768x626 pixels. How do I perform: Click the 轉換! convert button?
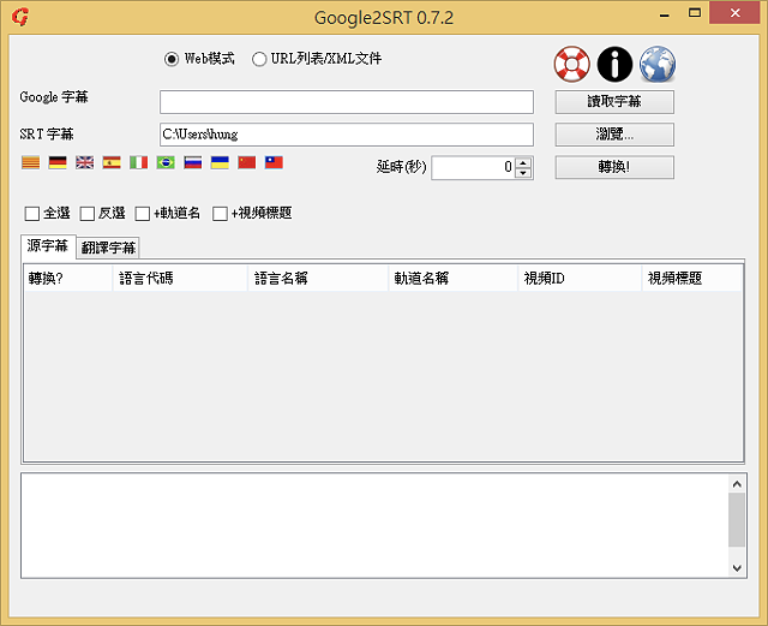(x=614, y=167)
